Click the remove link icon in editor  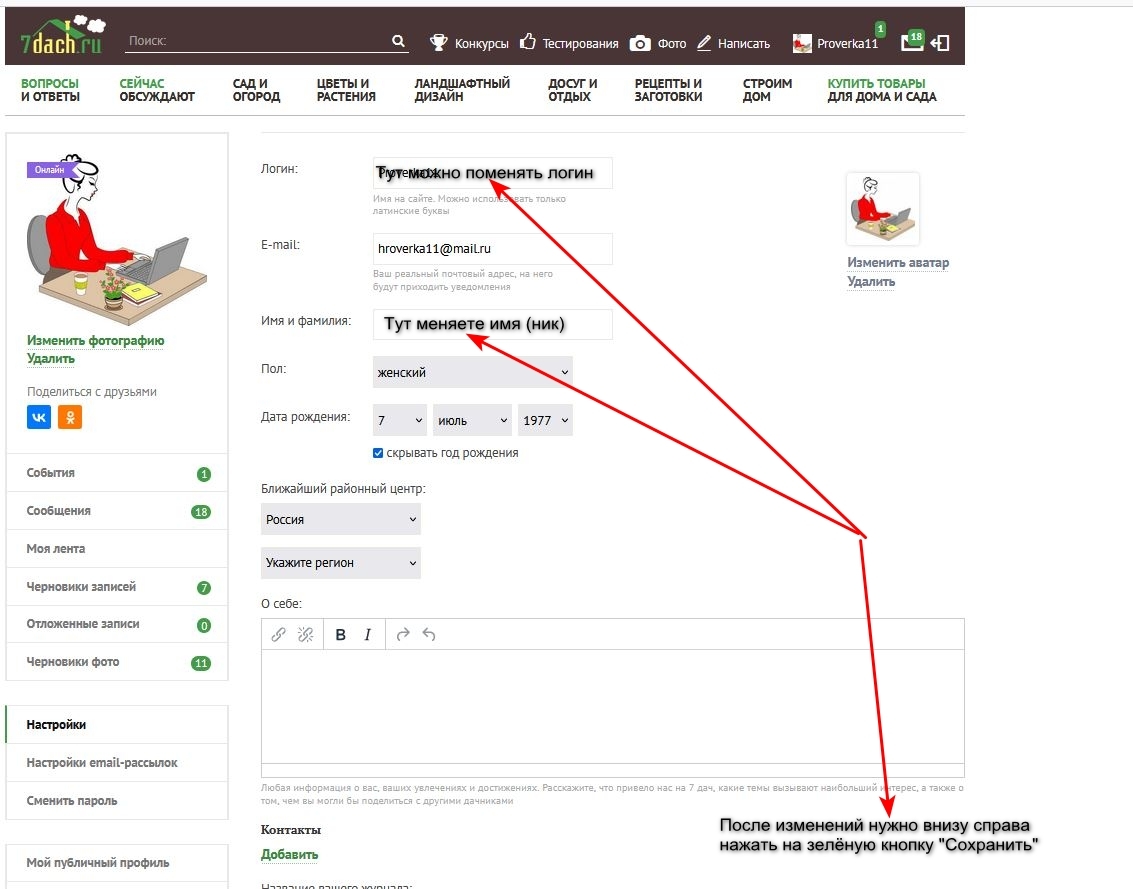click(306, 635)
